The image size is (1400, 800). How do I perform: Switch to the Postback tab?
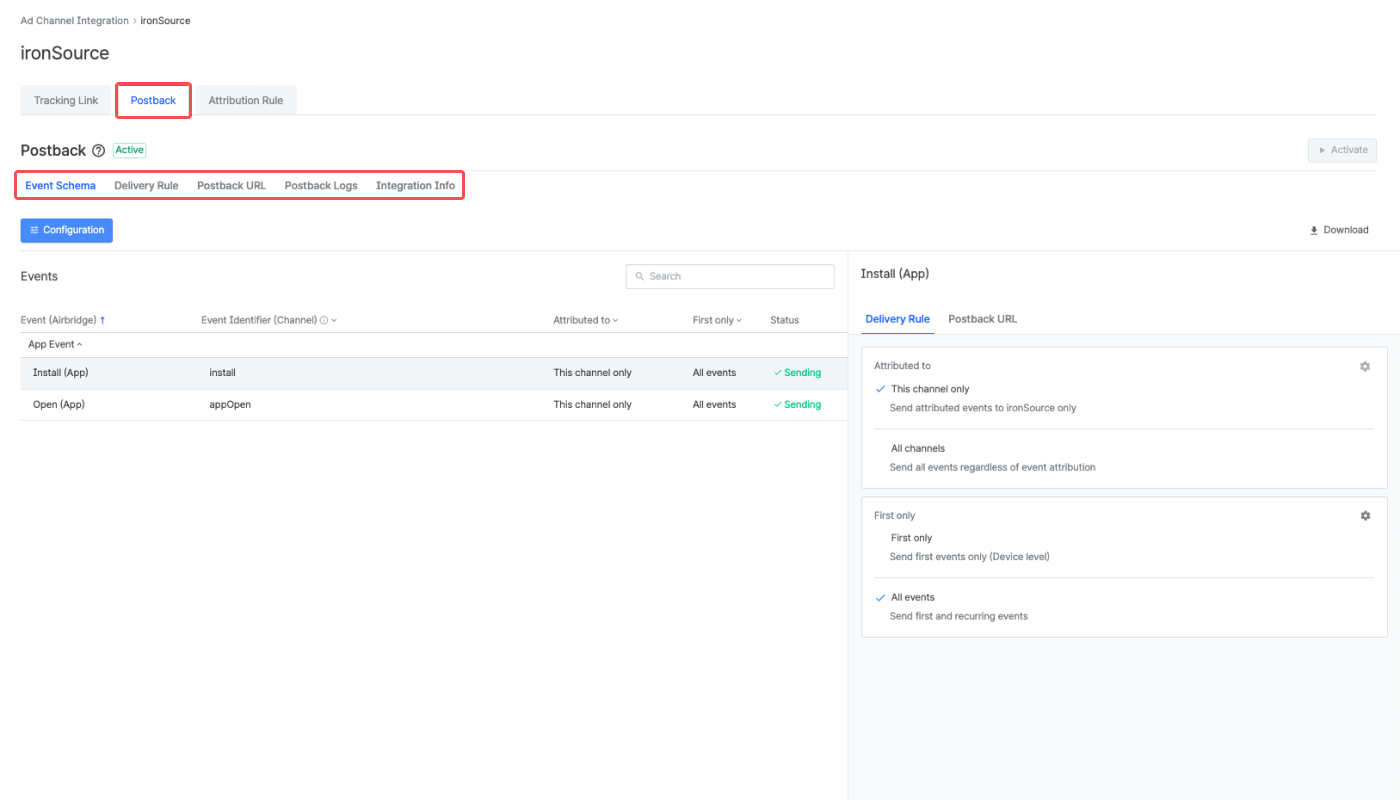[x=153, y=100]
